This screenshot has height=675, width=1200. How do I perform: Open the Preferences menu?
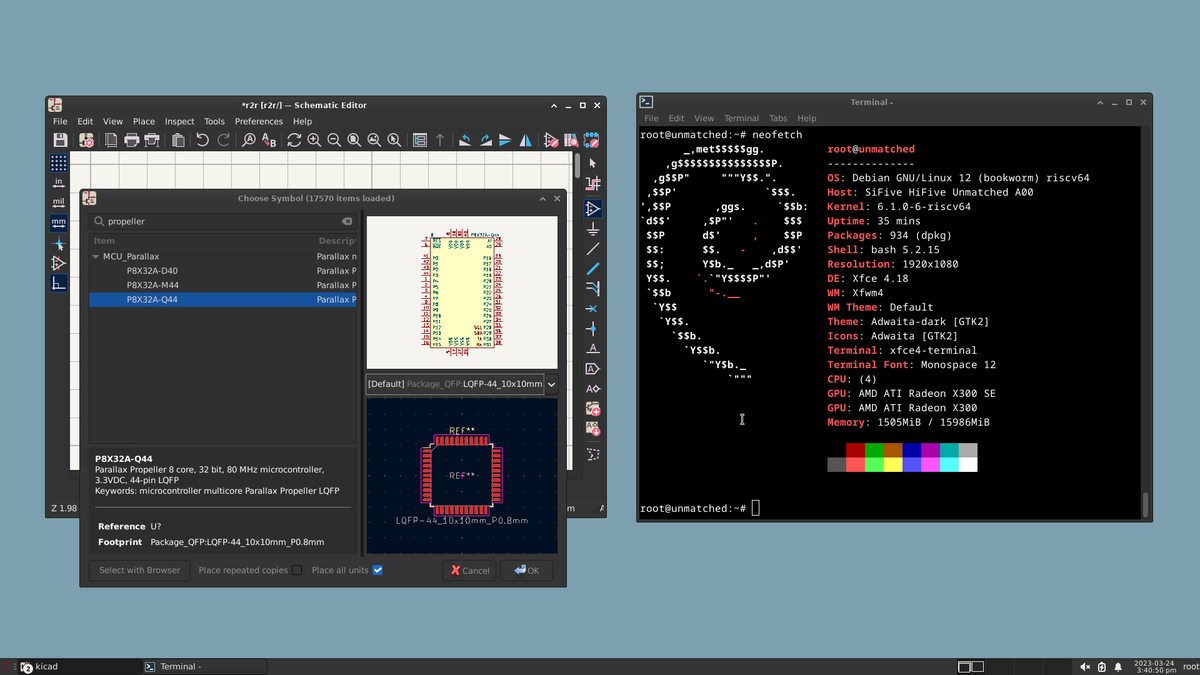(259, 122)
